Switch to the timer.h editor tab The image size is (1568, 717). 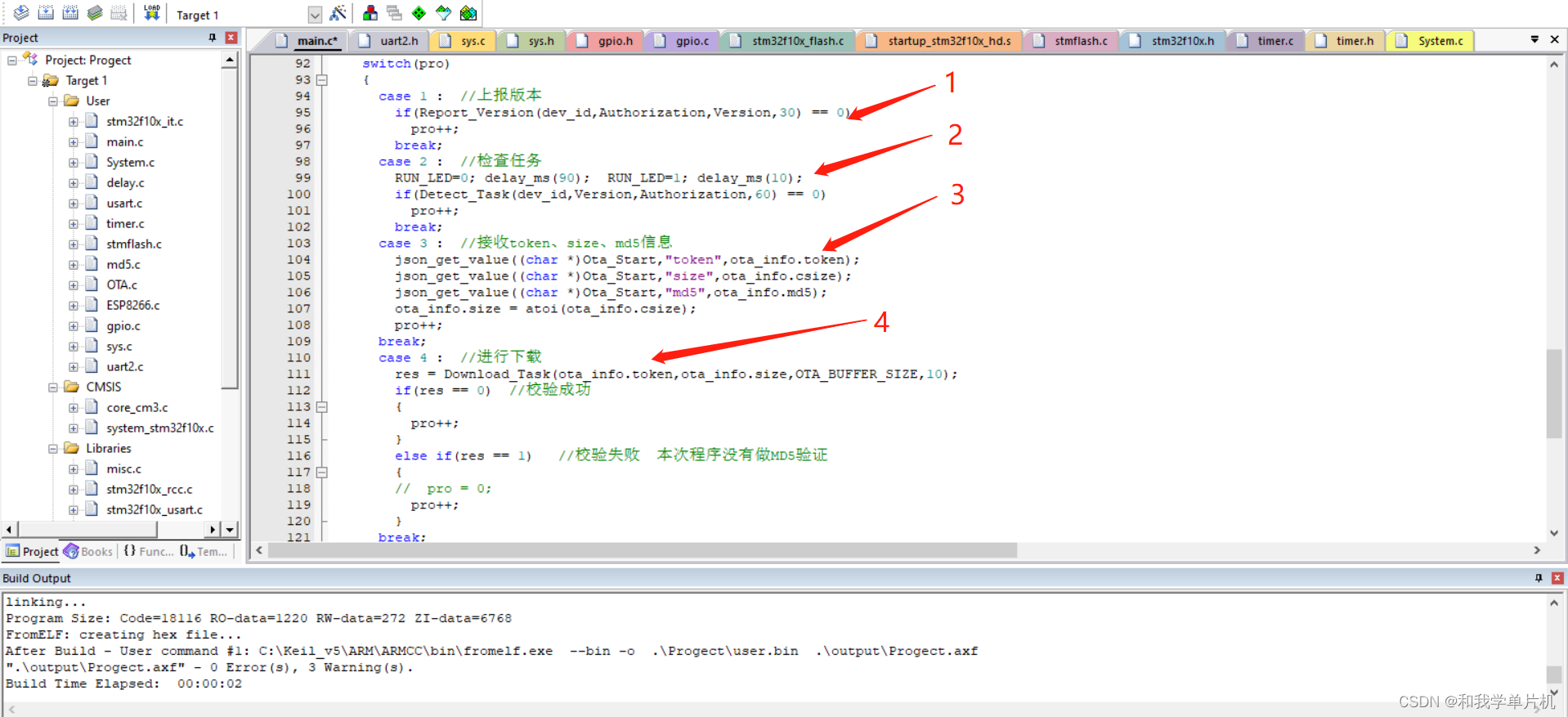pos(1346,41)
